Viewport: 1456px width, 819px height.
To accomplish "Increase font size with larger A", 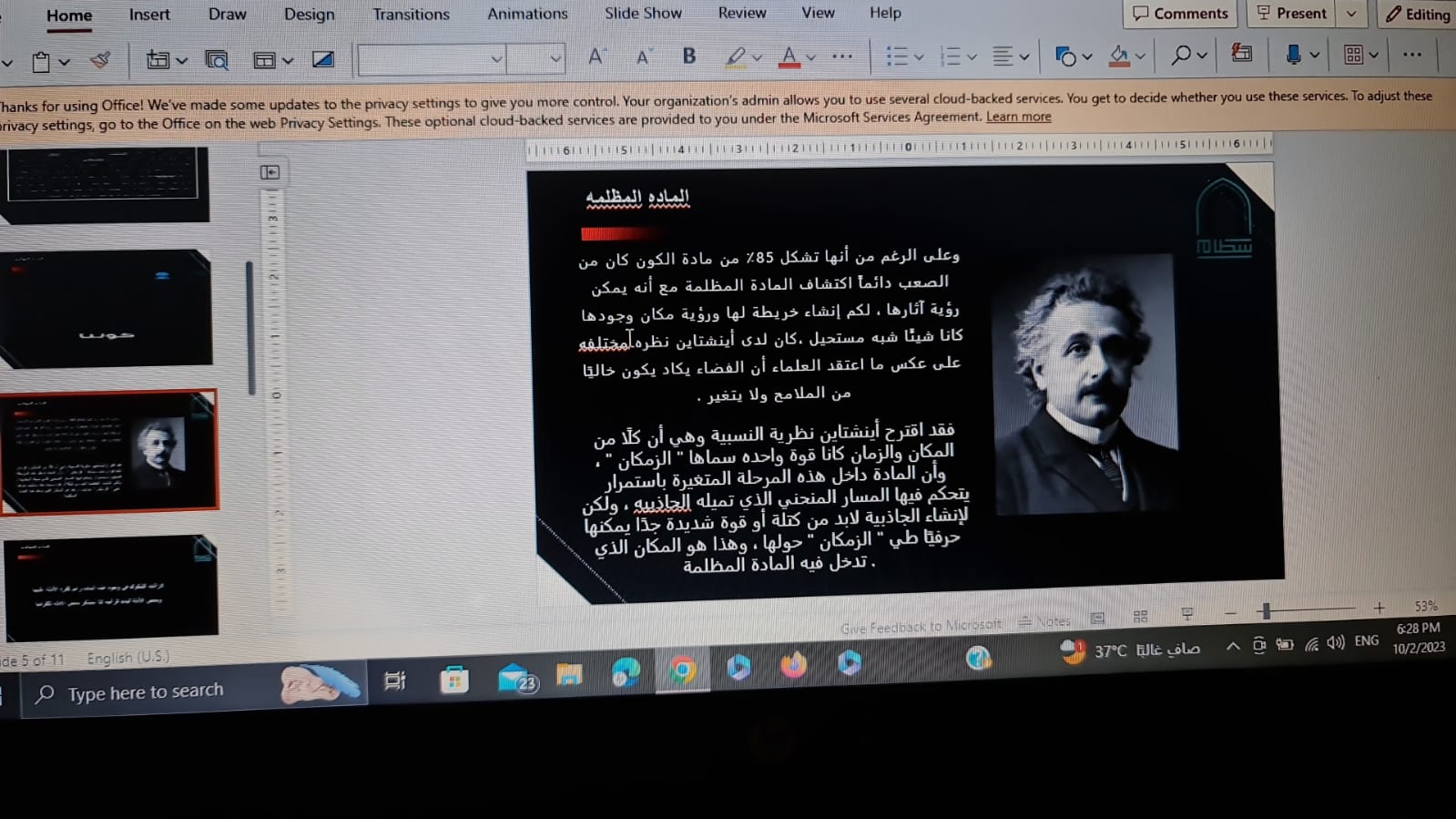I will pos(596,57).
